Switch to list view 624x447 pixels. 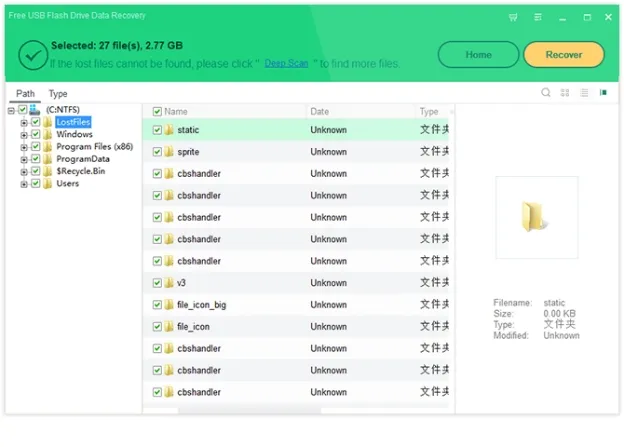[x=584, y=93]
